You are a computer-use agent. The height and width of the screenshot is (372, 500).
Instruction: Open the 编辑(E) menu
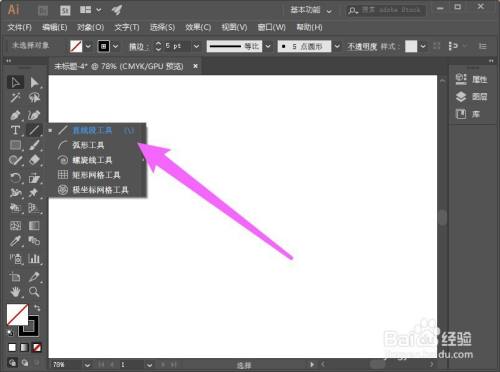pyautogui.click(x=55, y=27)
